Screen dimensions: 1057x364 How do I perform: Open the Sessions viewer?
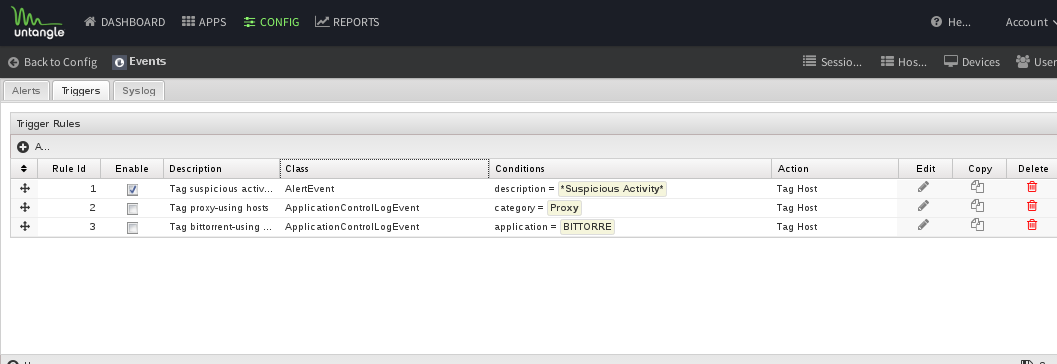point(833,62)
